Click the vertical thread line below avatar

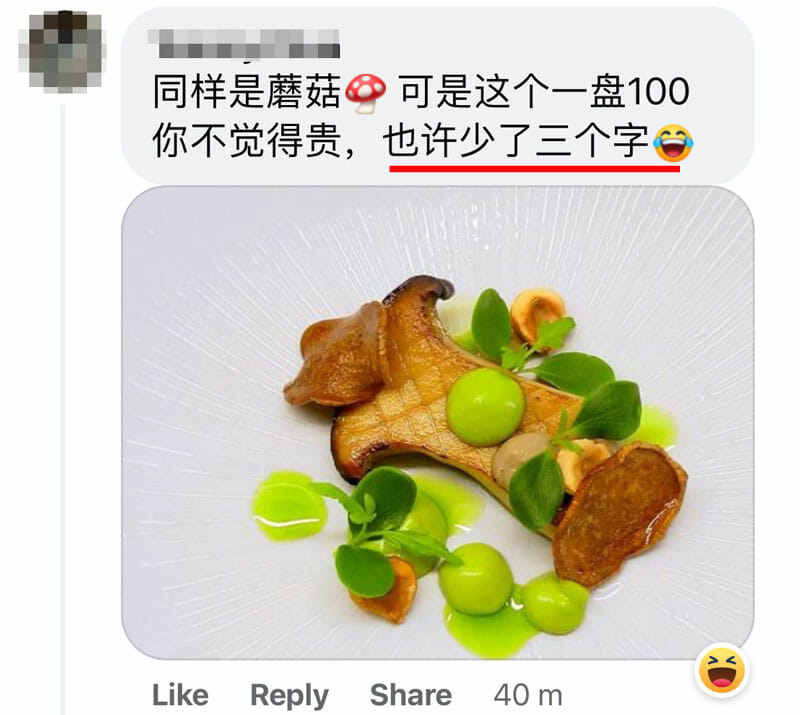[x=63, y=408]
